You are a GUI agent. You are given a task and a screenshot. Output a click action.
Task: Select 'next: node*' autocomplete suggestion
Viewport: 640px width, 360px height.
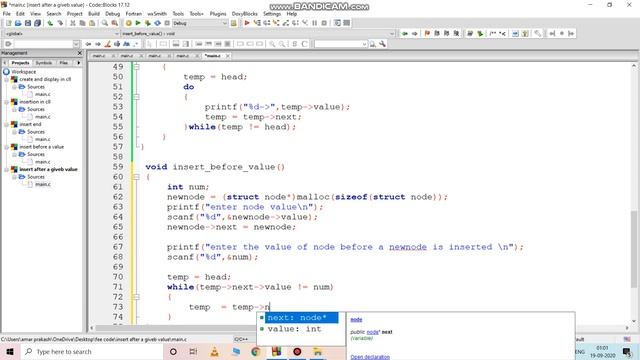click(x=301, y=318)
